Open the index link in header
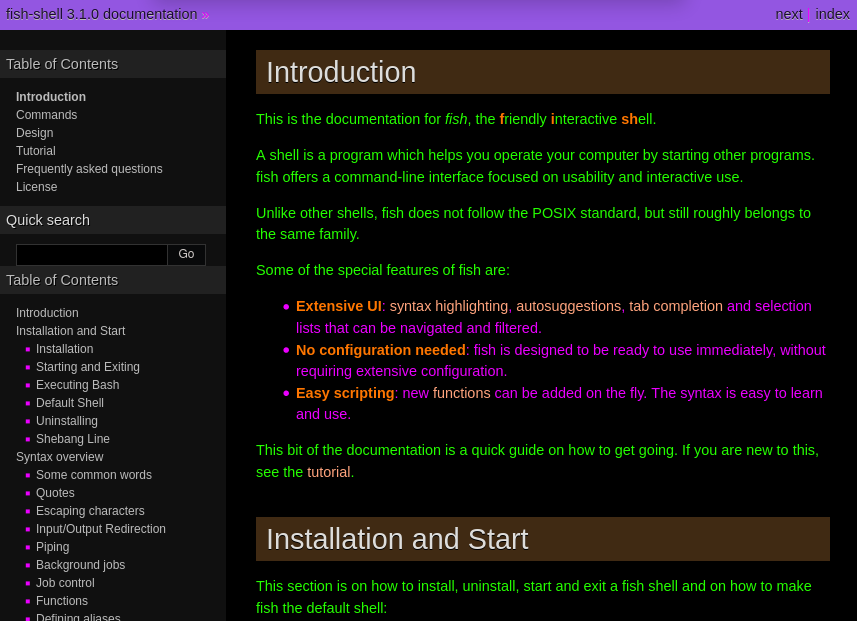This screenshot has width=857, height=621. coord(832,14)
